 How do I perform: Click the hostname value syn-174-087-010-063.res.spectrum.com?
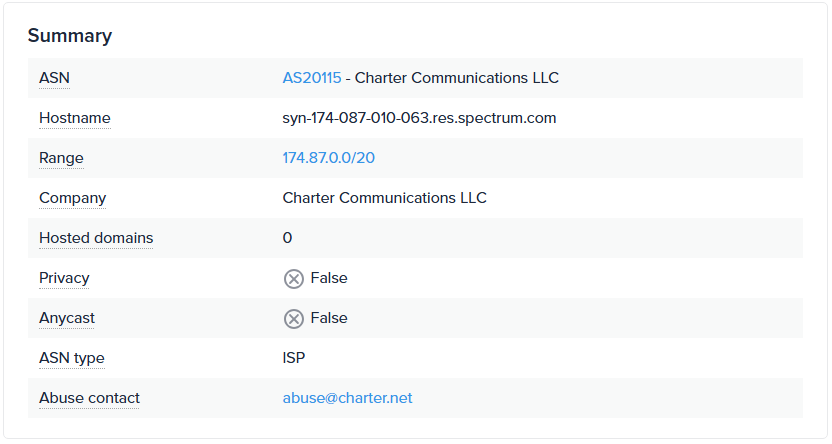[x=419, y=118]
